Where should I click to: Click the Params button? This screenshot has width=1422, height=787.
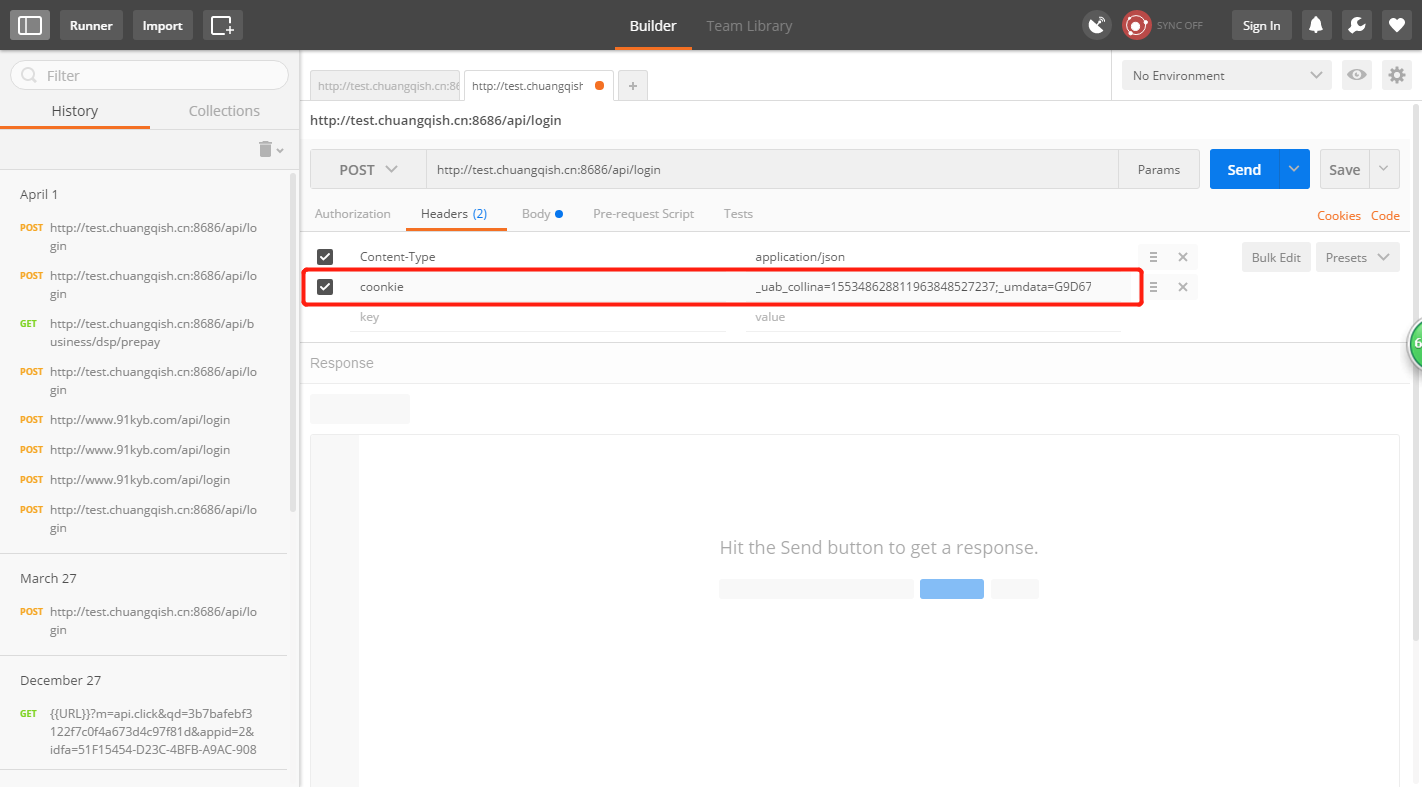coord(1159,169)
